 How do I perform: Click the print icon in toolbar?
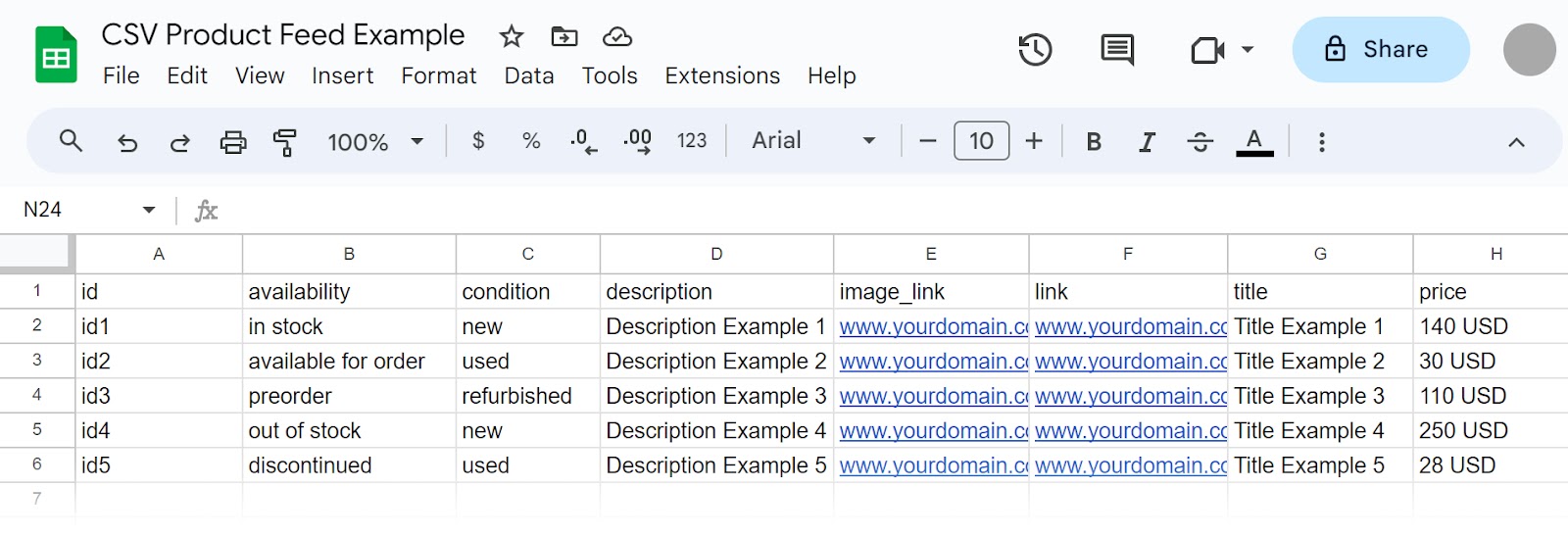click(233, 142)
